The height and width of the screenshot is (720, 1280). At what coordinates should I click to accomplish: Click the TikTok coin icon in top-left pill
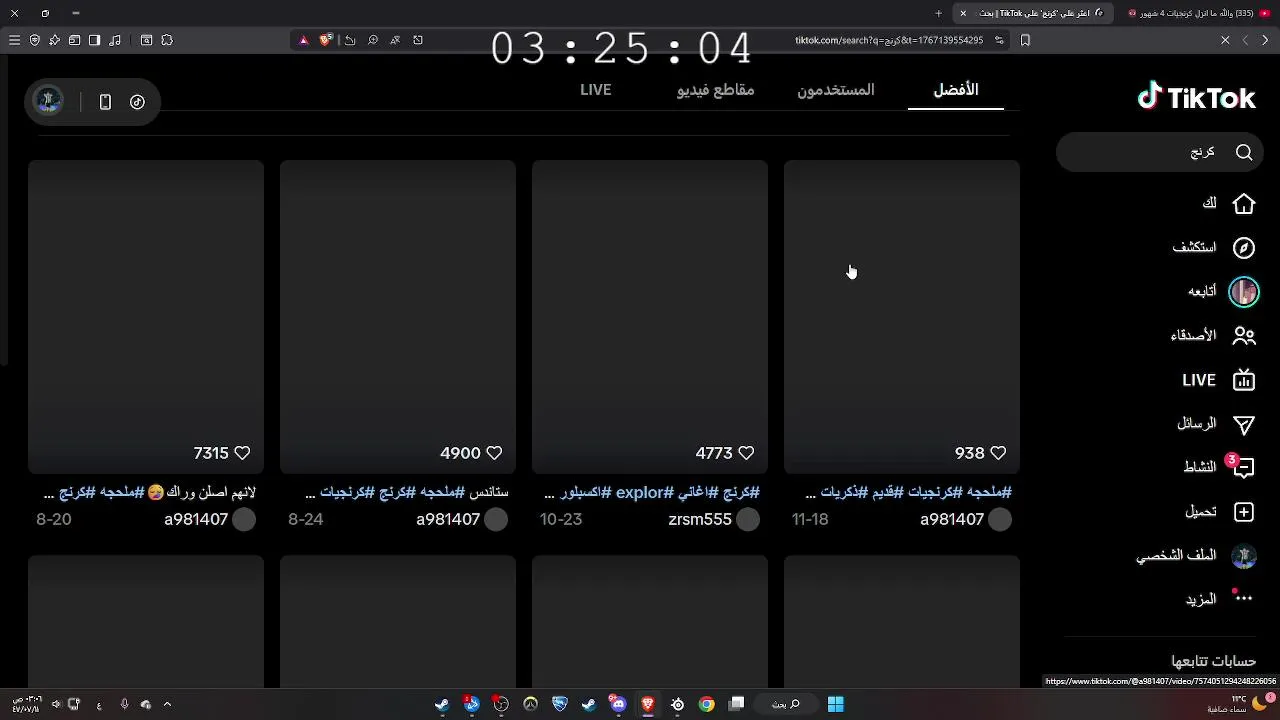click(x=138, y=102)
